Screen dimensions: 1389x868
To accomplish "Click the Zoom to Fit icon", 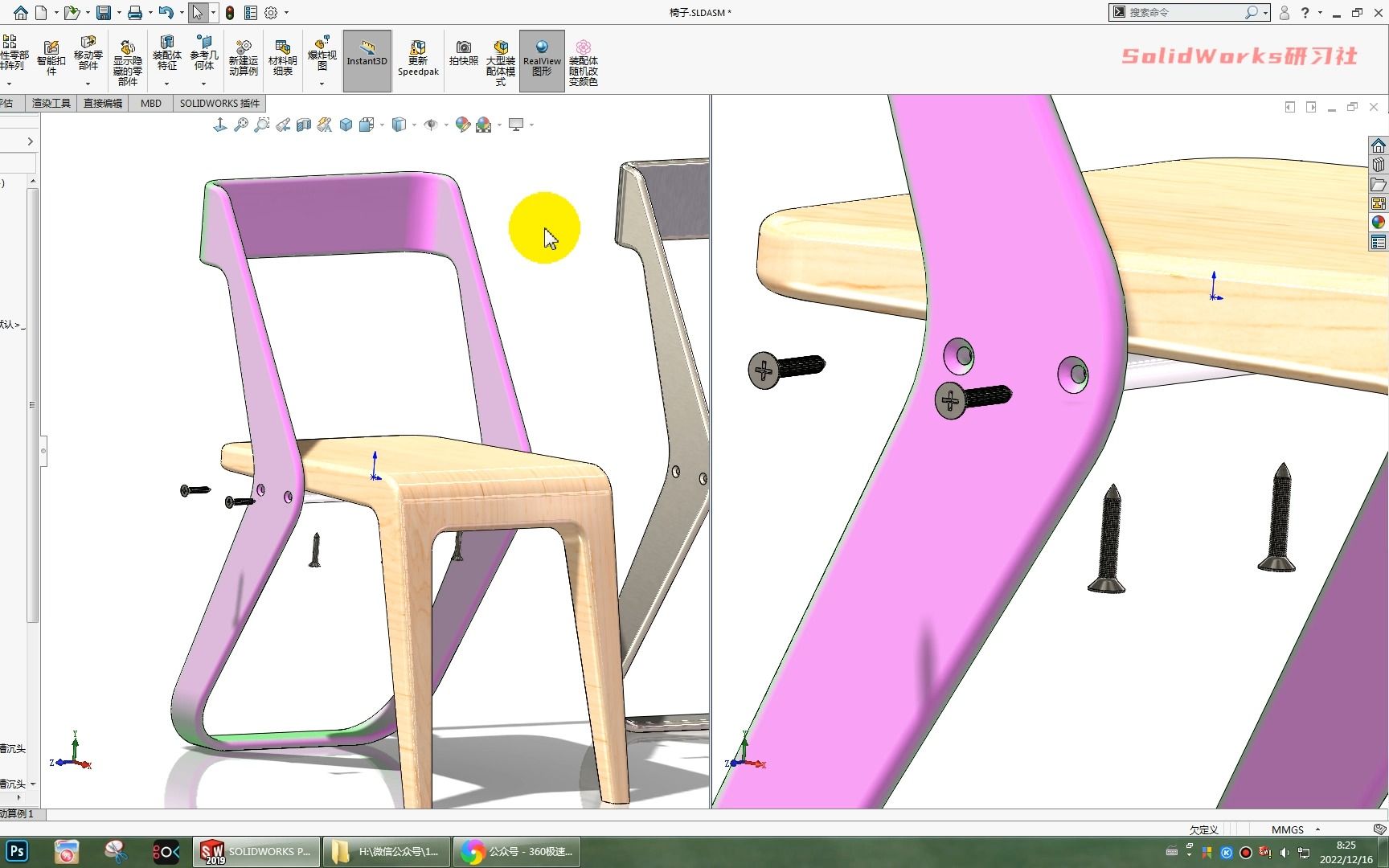I will (240, 125).
